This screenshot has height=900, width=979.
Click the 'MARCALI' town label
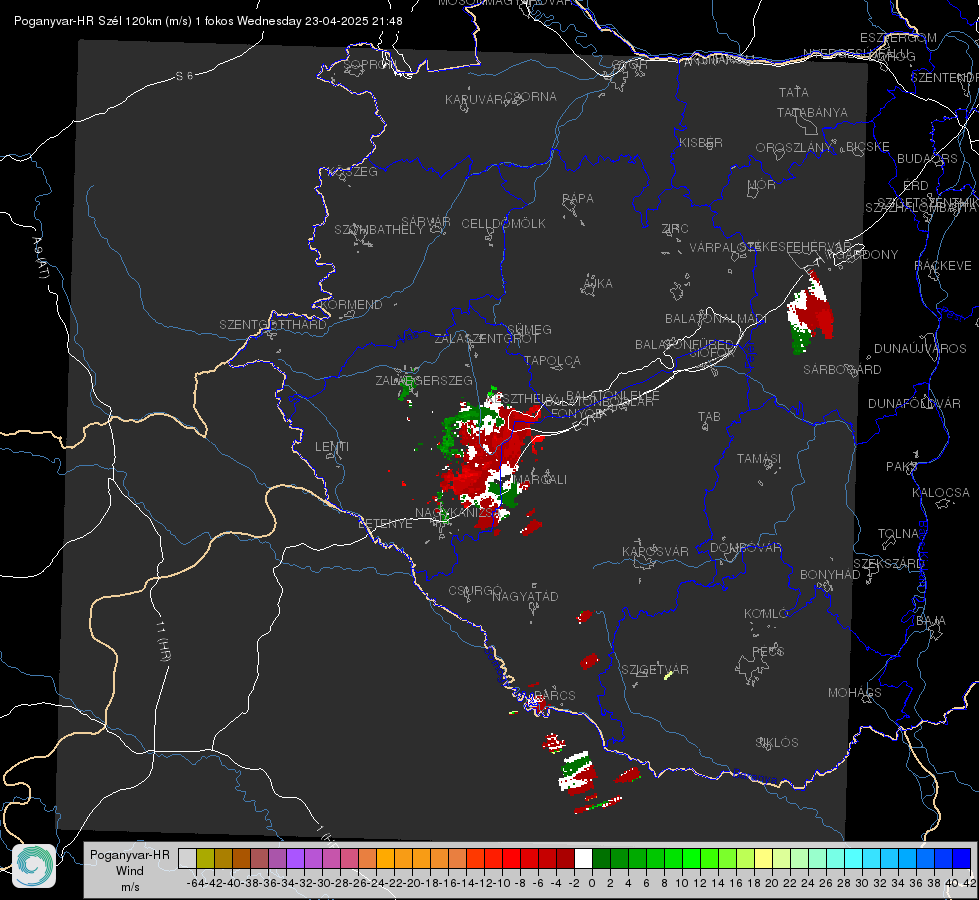pyautogui.click(x=542, y=479)
